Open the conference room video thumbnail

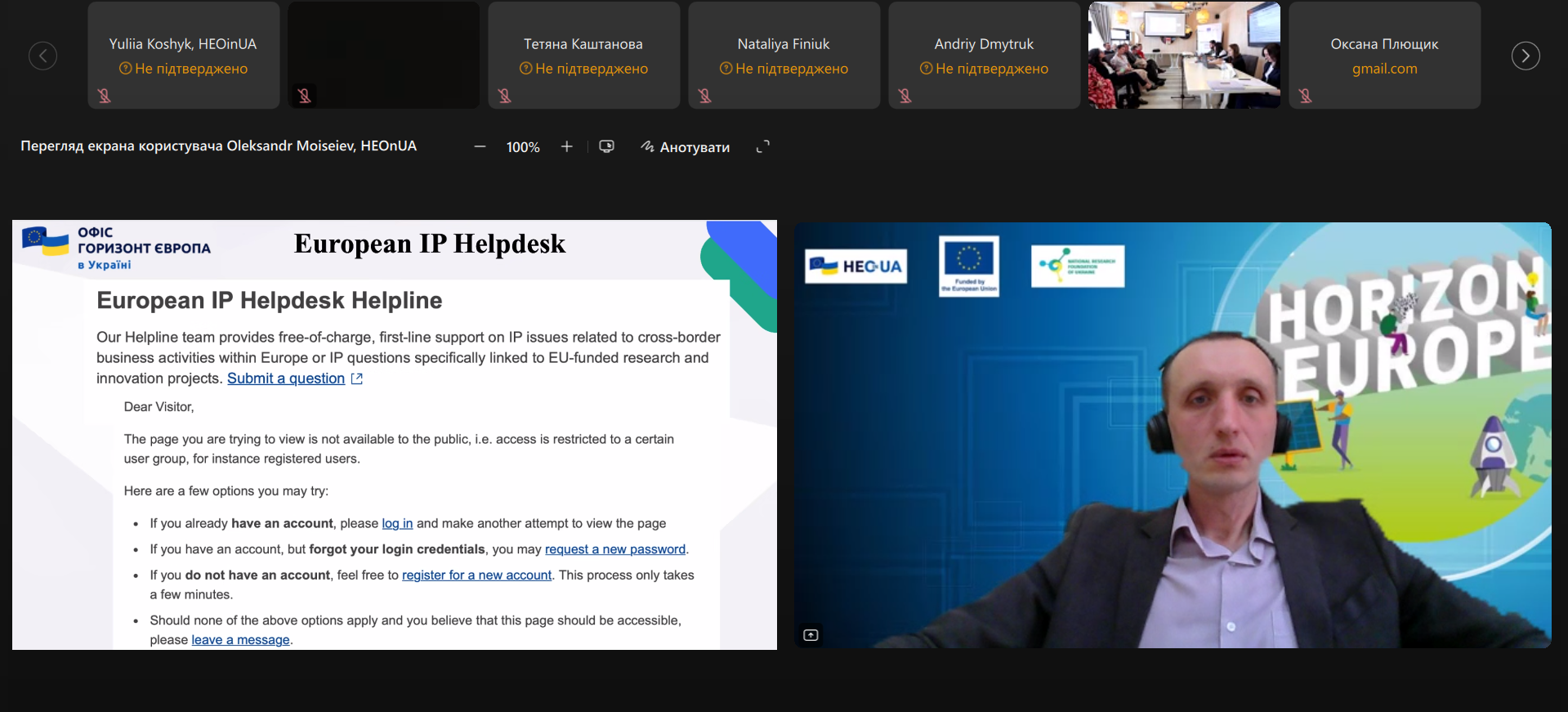(x=1185, y=55)
